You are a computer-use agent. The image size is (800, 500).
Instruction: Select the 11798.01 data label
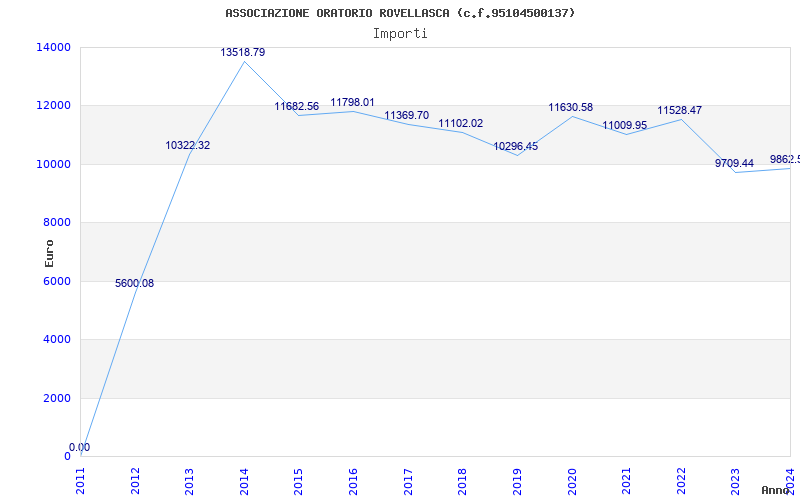[x=353, y=103]
